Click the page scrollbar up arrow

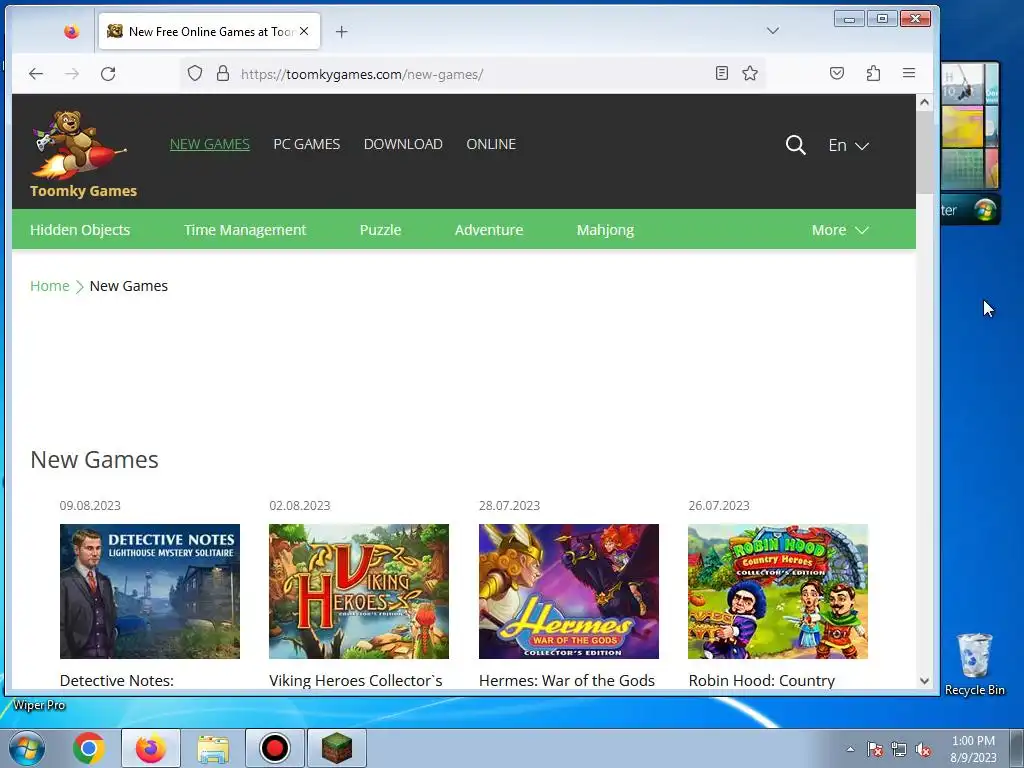coord(924,102)
